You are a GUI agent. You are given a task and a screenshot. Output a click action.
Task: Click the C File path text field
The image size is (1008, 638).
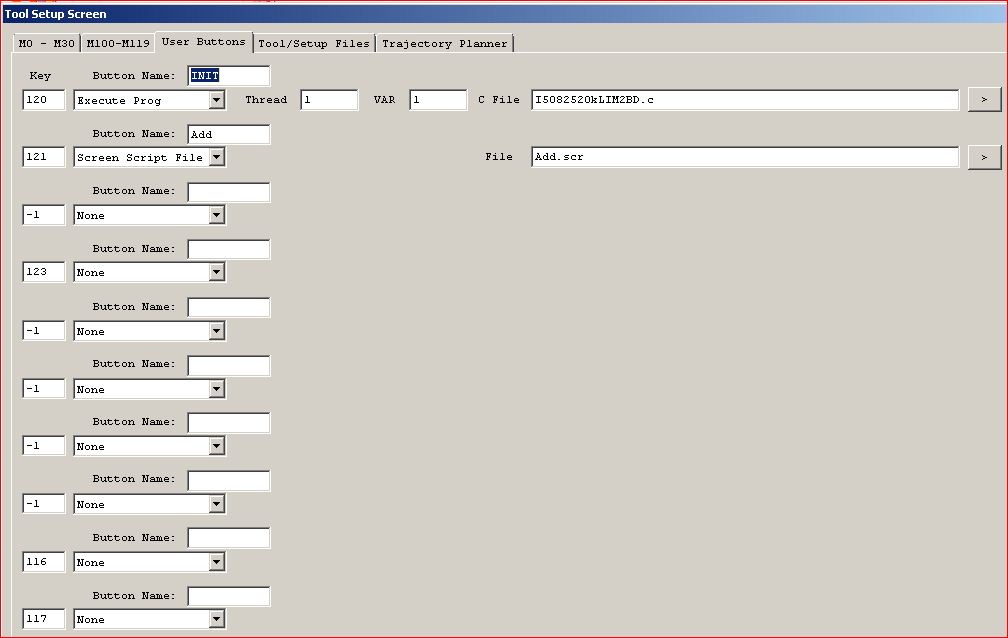point(745,100)
